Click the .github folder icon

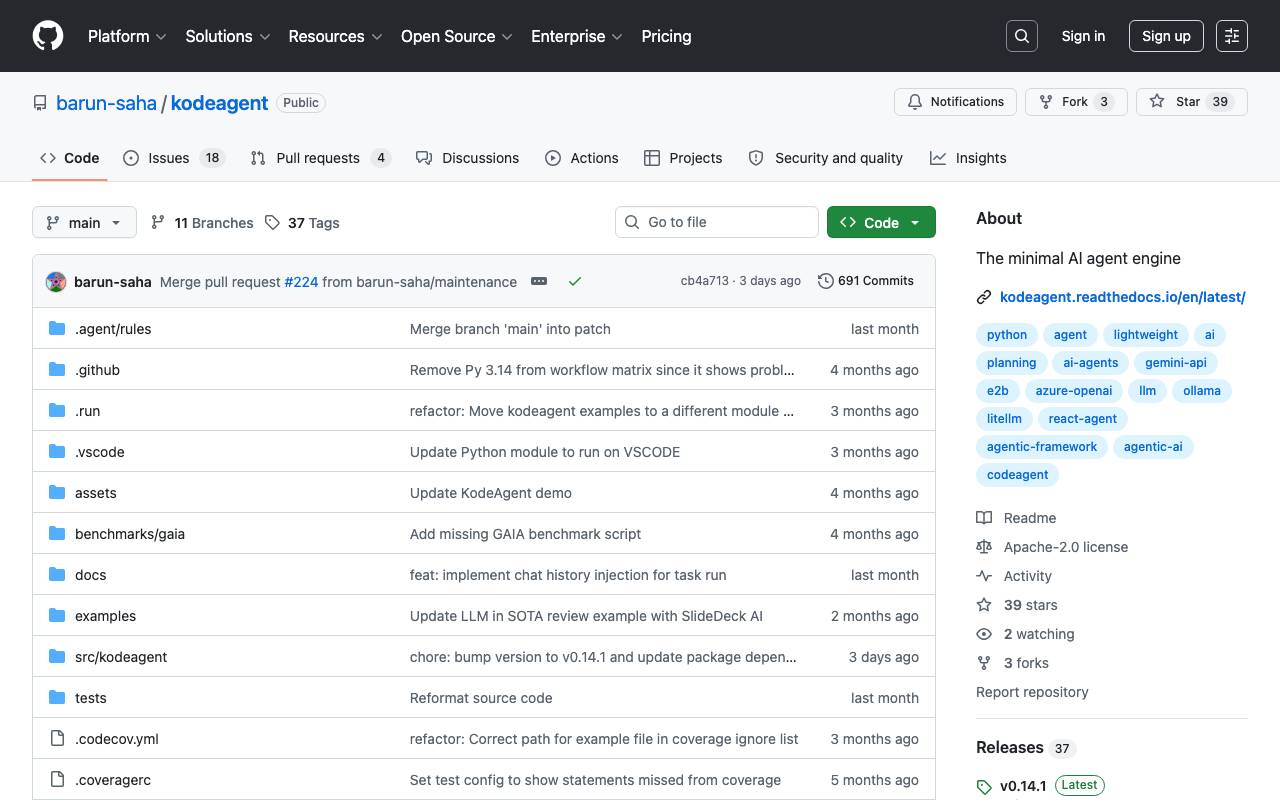pos(57,370)
